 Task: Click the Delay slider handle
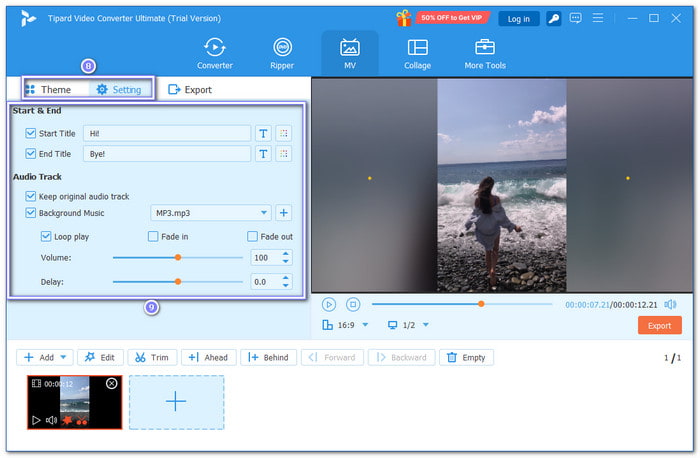click(x=178, y=282)
